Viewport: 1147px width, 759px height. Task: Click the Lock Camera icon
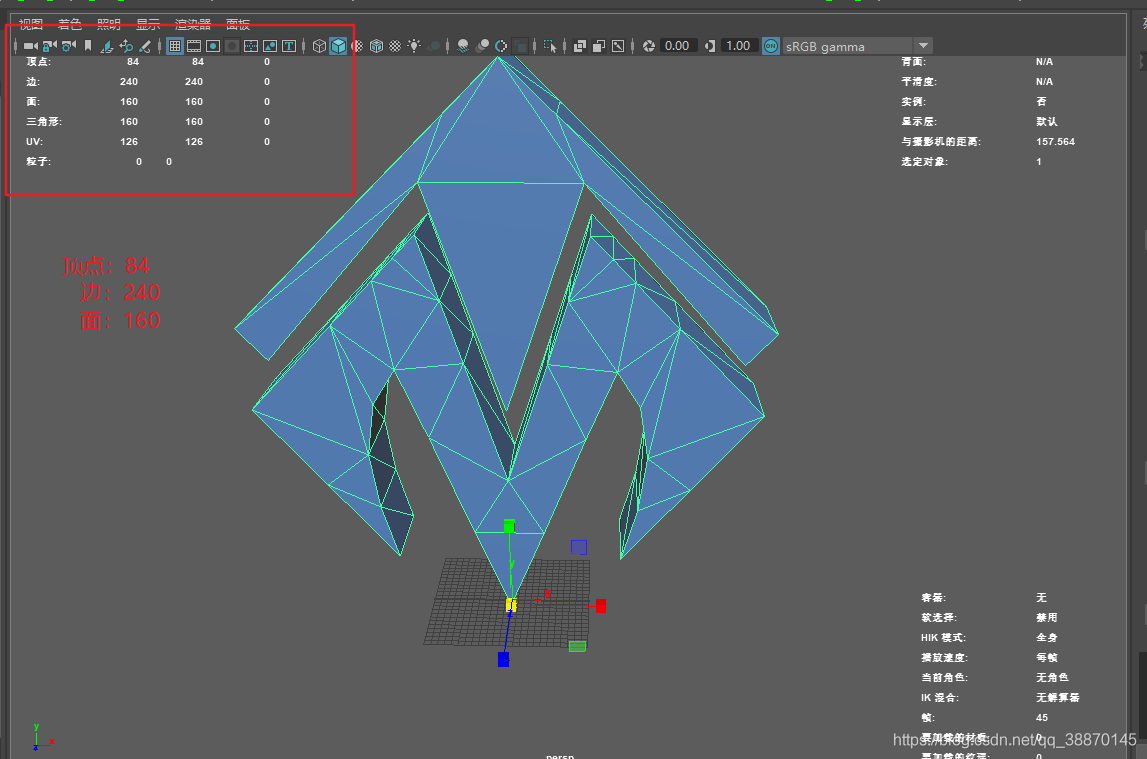pos(50,46)
